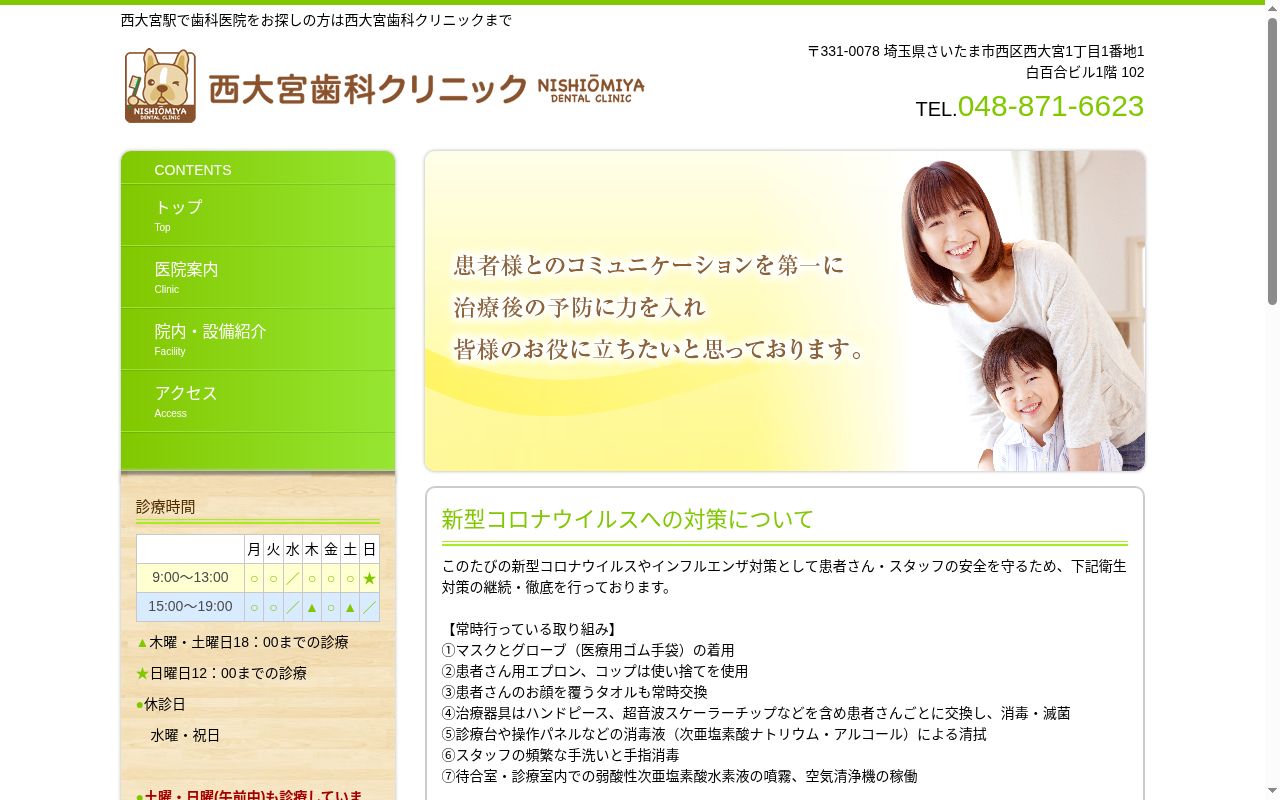Click the 水 column header in schedule
This screenshot has height=800, width=1280.
(x=292, y=549)
